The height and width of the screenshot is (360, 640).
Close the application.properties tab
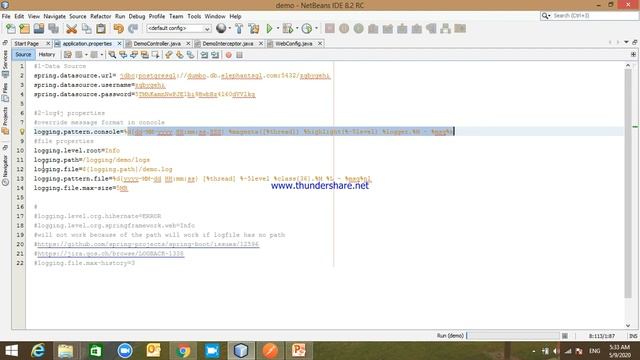[120, 43]
